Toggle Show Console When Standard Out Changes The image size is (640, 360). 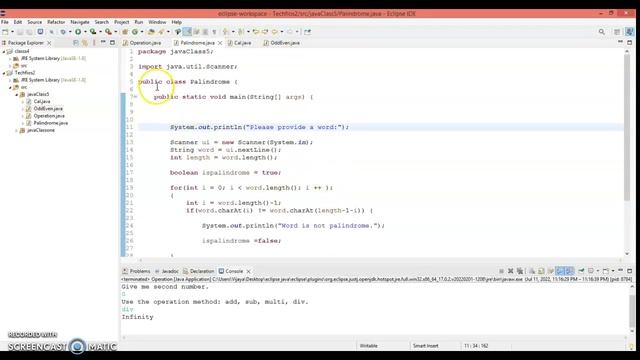point(560,271)
